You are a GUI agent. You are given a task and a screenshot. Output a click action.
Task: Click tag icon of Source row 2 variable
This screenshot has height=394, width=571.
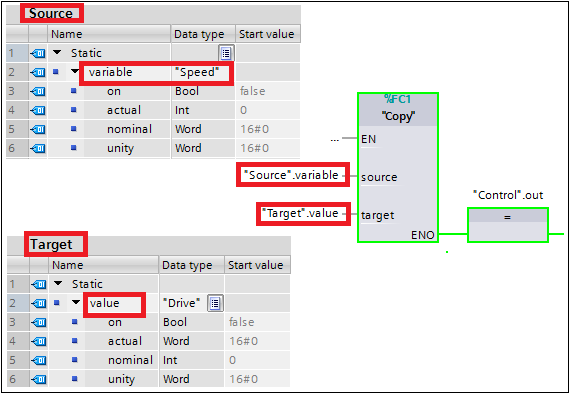pyautogui.click(x=38, y=72)
